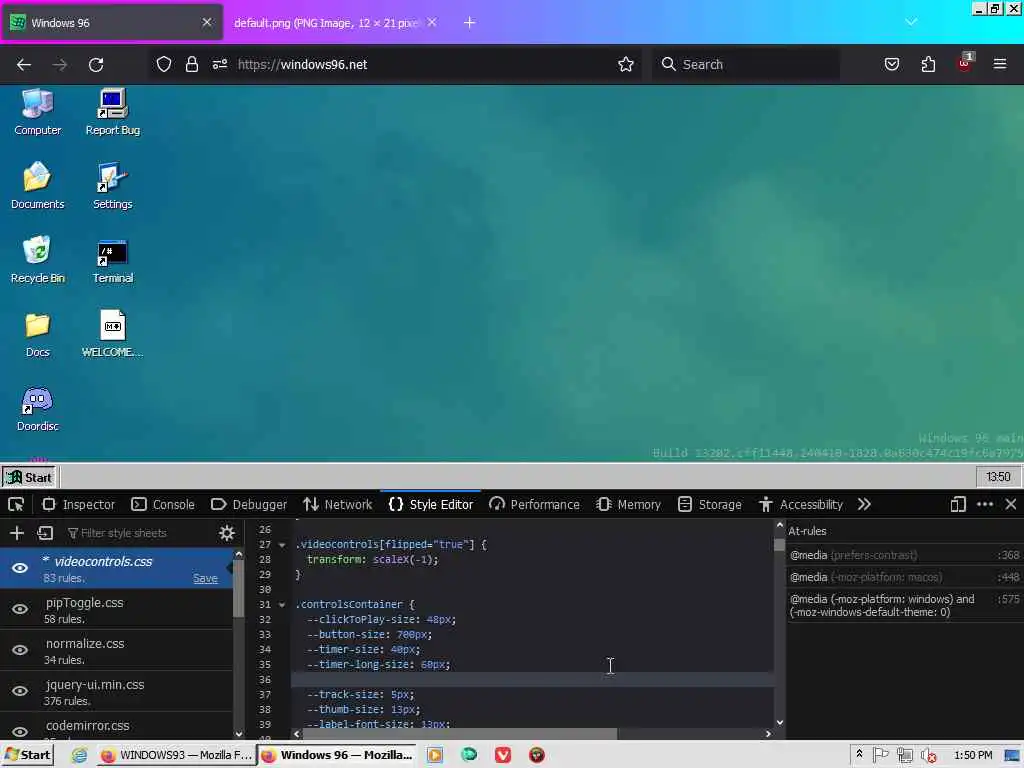Viewport: 1024px width, 768px height.
Task: Toggle visibility of jquery-ui.min.css
Action: click(x=20, y=691)
